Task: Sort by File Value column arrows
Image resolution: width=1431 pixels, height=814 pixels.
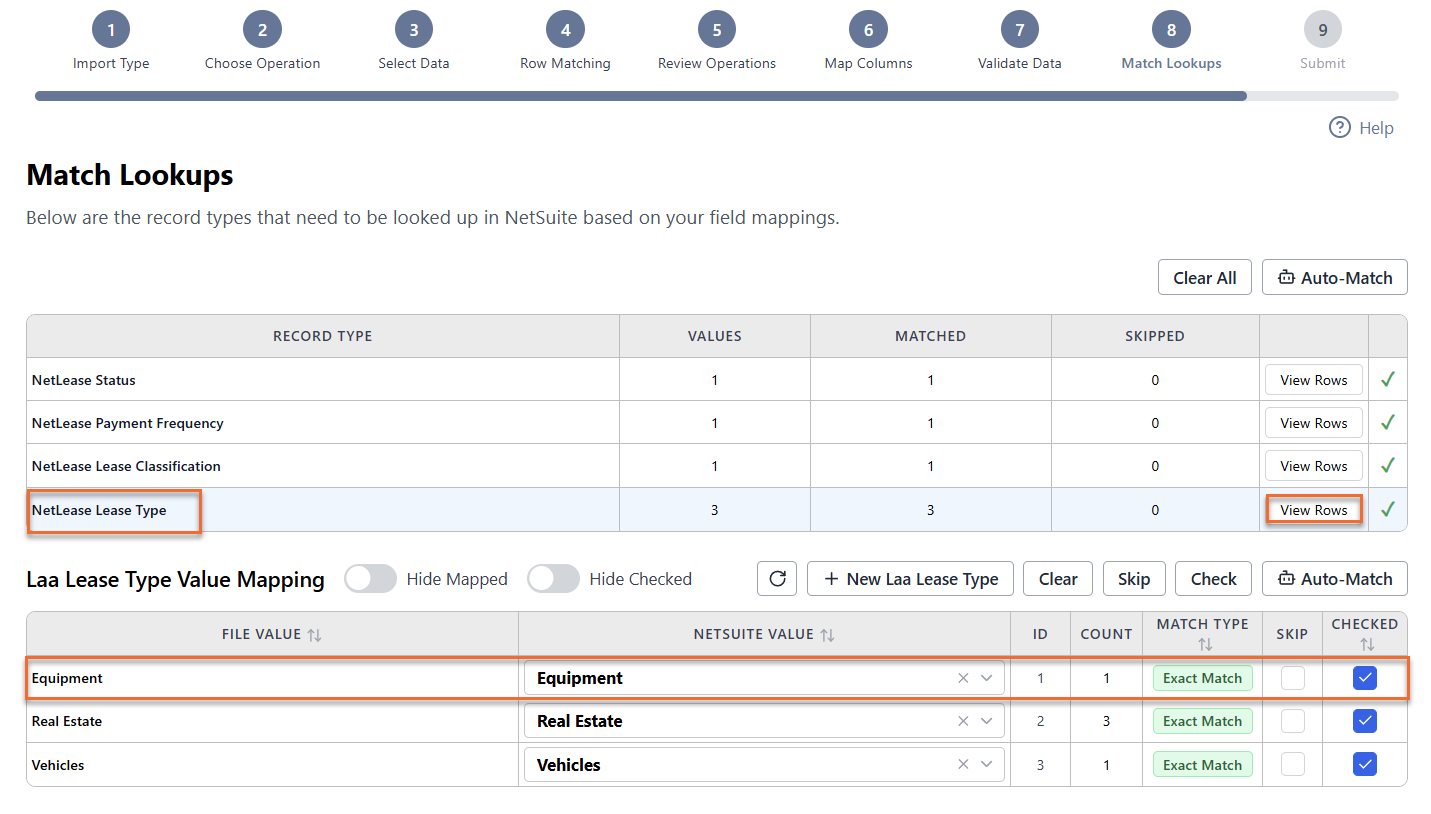Action: [x=314, y=635]
